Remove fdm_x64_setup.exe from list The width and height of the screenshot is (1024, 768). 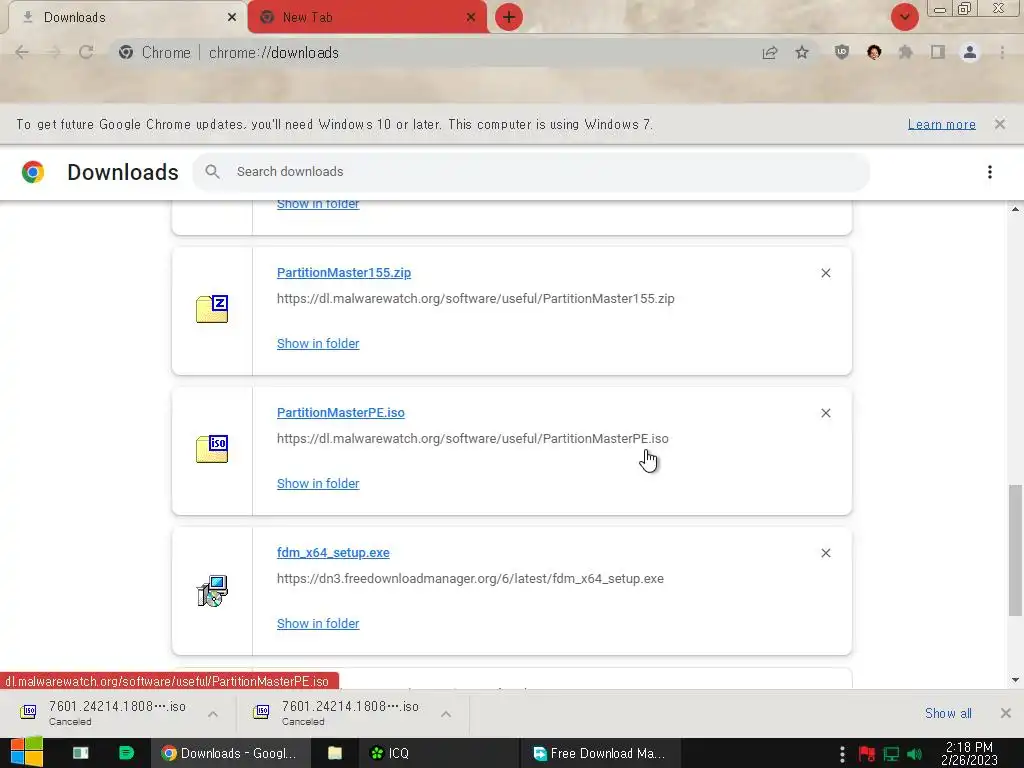point(825,553)
